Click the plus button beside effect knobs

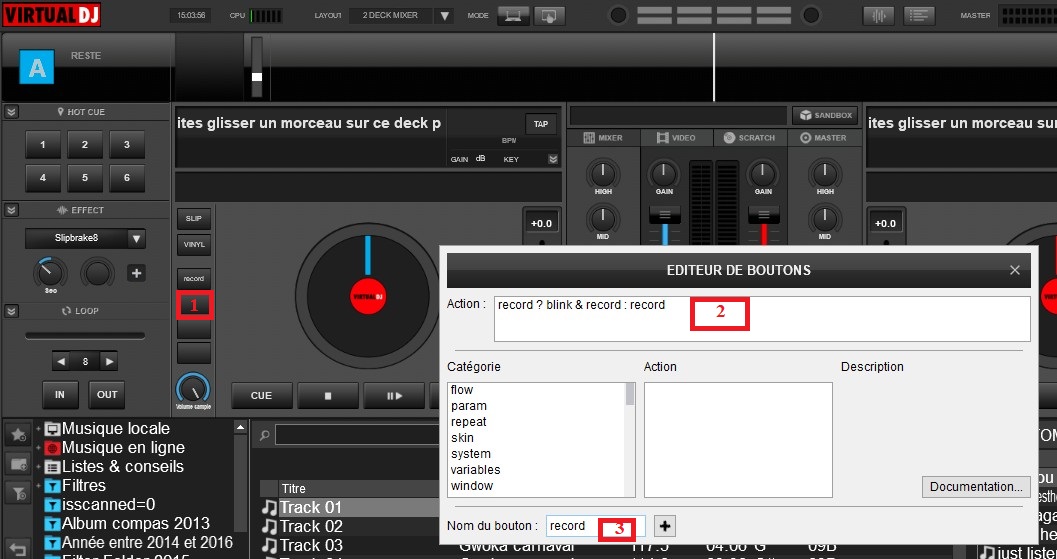[x=136, y=273]
